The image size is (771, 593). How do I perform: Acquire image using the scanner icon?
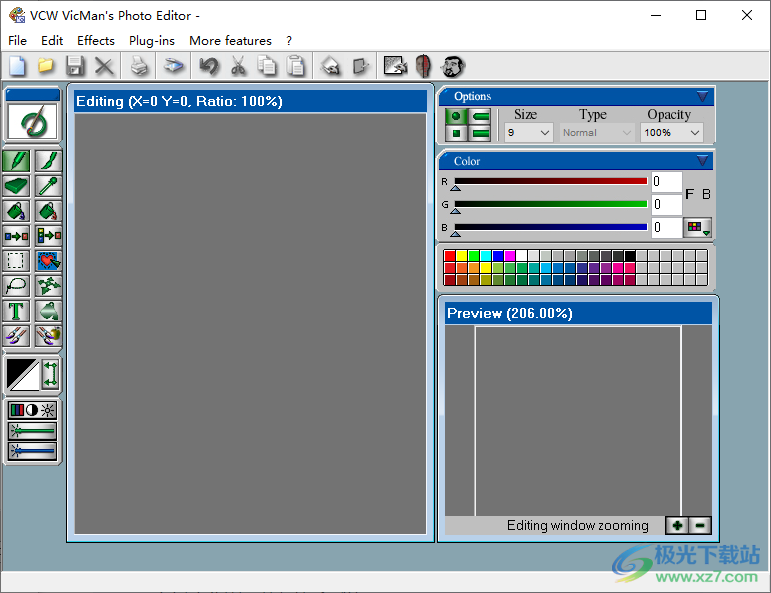click(x=173, y=66)
